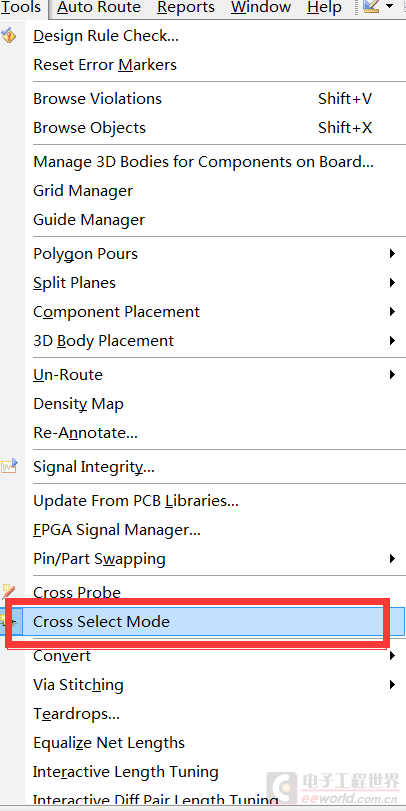Open the dropdown arrow beside the toolbar icon

[x=389, y=7]
